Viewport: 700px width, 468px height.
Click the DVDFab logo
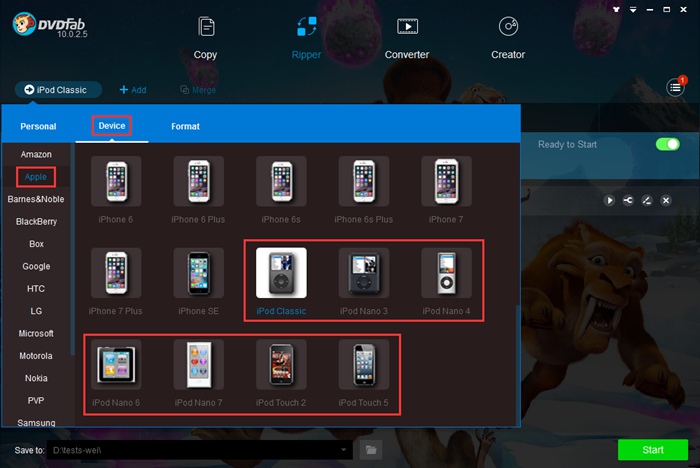[49, 25]
